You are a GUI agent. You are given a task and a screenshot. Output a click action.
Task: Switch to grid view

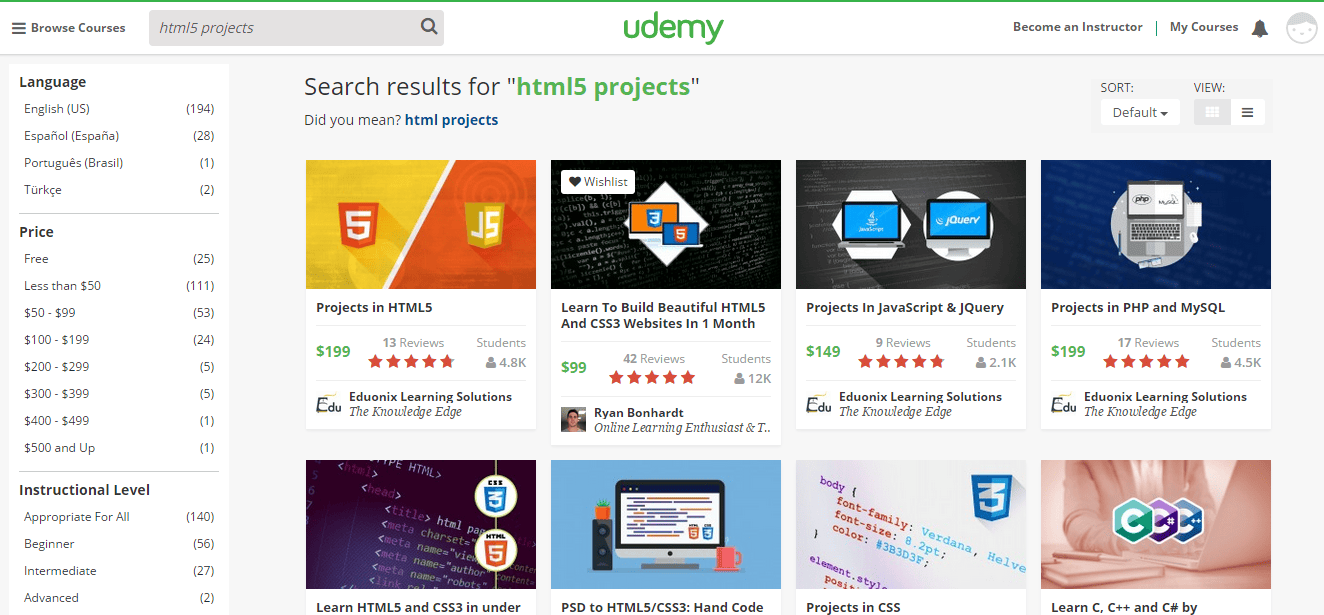tap(1212, 112)
